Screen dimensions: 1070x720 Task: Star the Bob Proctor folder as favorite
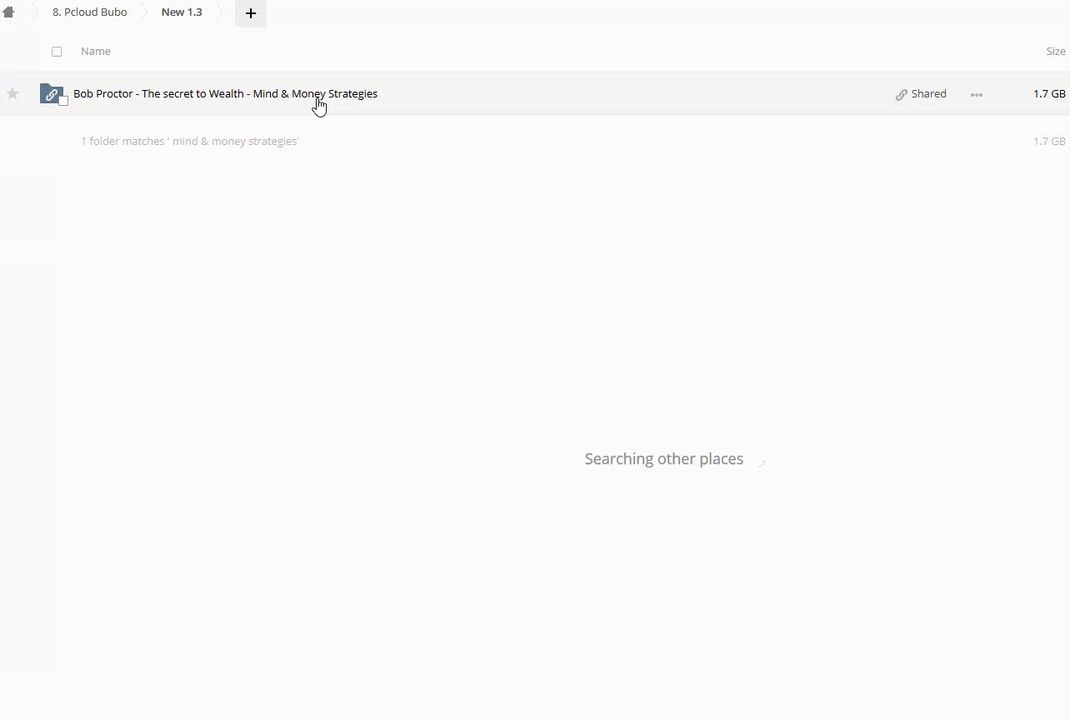point(13,94)
